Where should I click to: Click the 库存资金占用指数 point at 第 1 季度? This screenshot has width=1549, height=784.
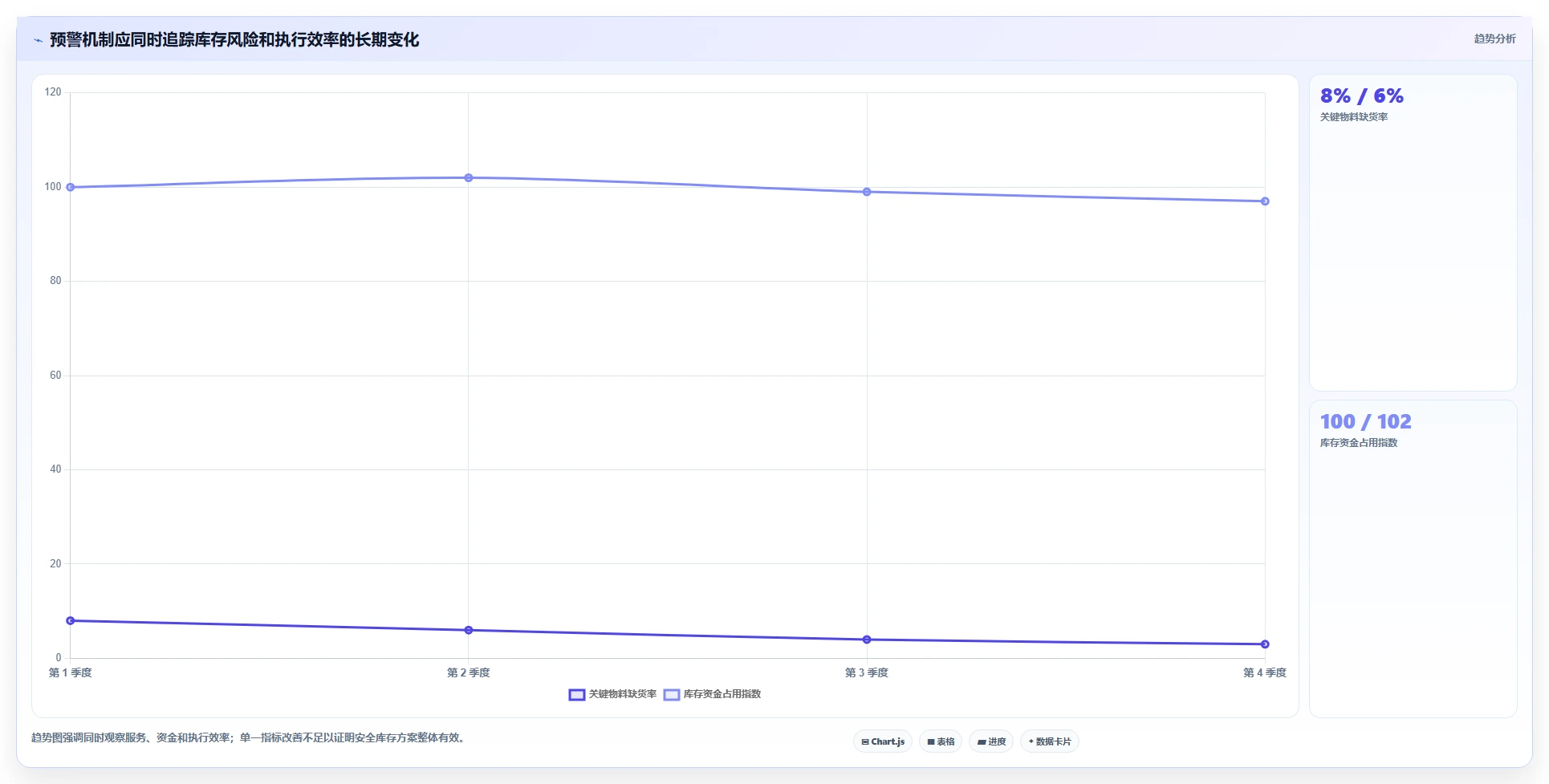coord(71,187)
